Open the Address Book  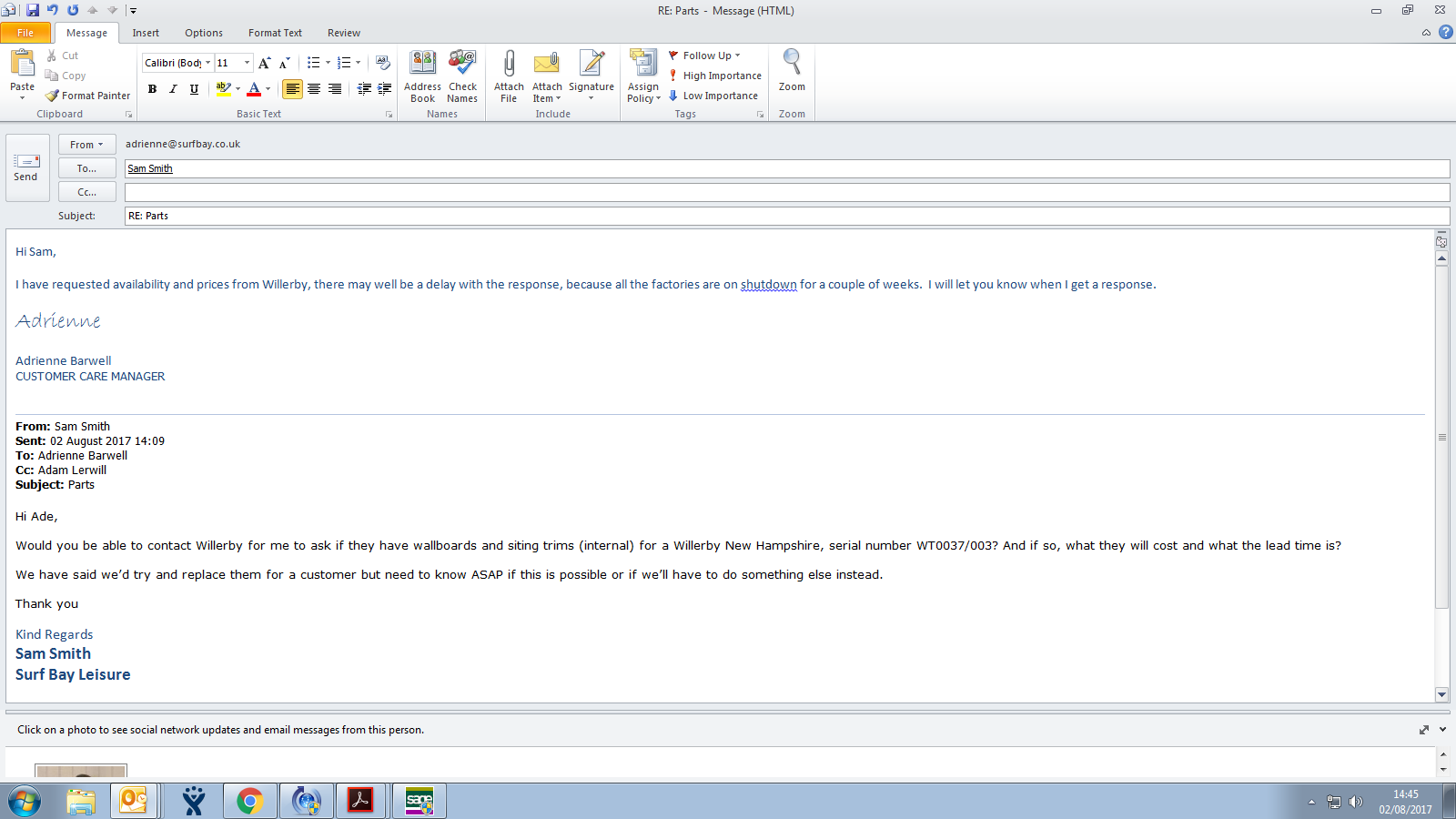tap(422, 66)
